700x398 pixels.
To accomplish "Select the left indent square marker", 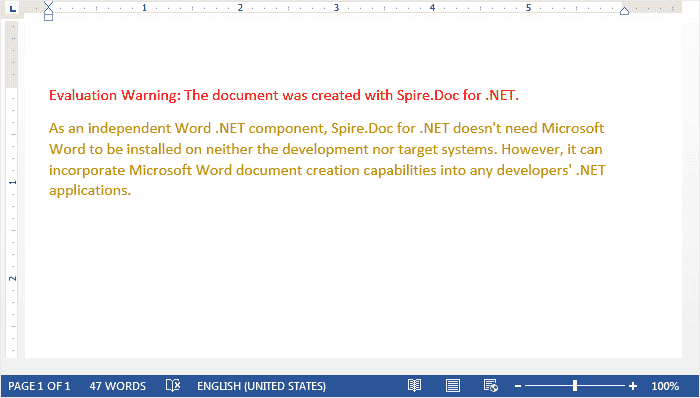I will pyautogui.click(x=49, y=17).
